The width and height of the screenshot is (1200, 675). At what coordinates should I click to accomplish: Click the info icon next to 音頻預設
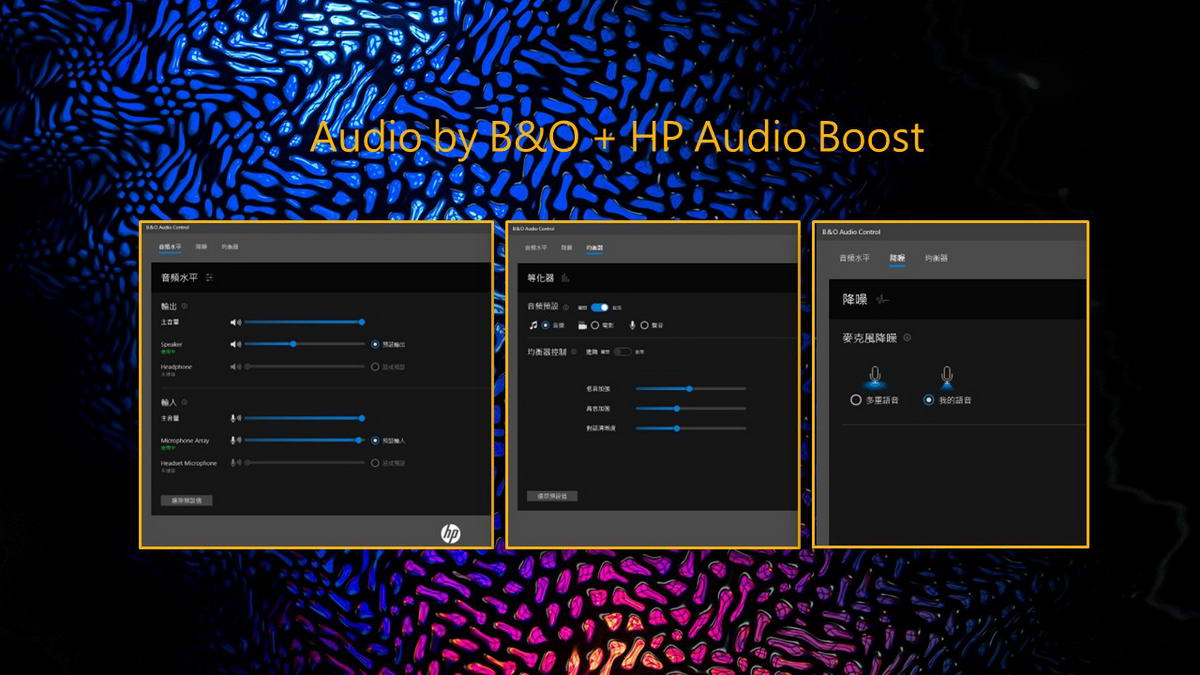click(x=566, y=307)
